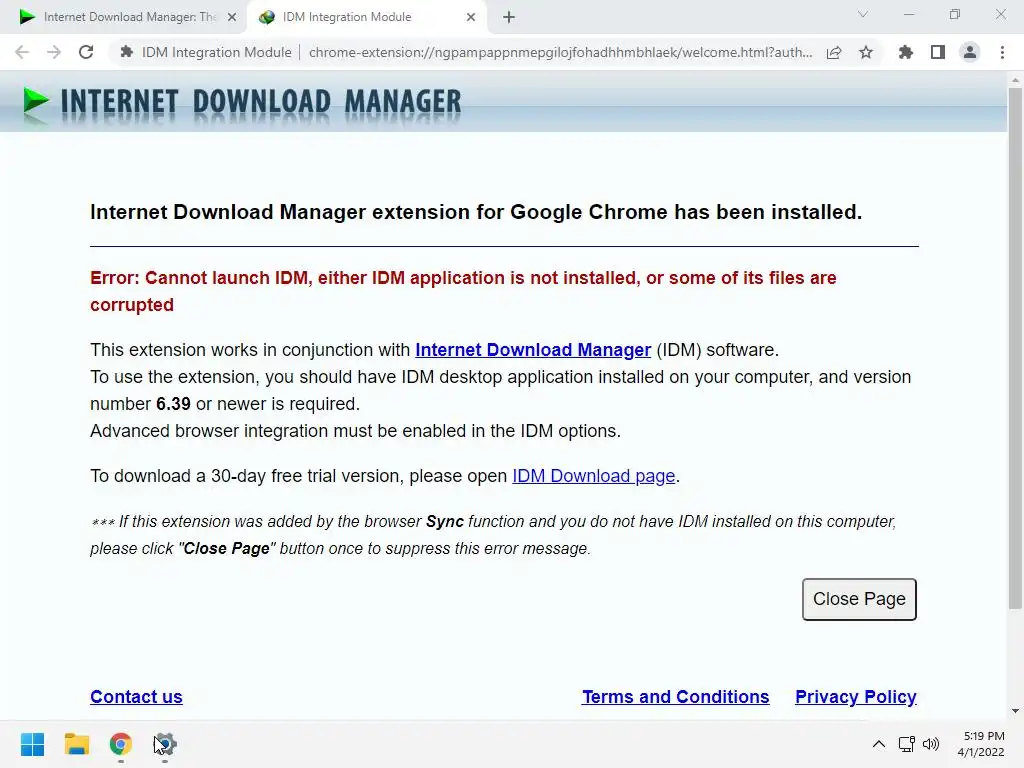Click the Internet Download Manager logo banner
1024x768 pixels.
point(242,103)
